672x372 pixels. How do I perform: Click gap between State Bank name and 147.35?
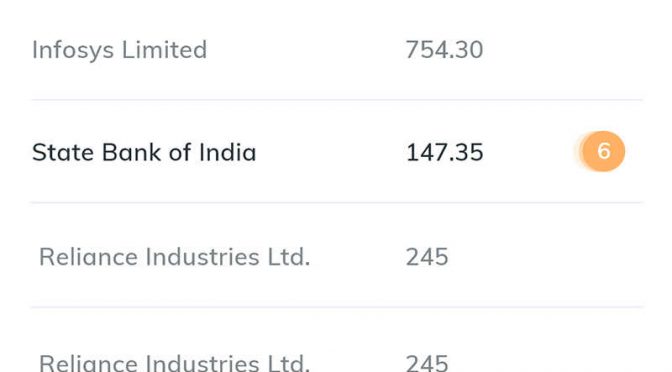331,153
